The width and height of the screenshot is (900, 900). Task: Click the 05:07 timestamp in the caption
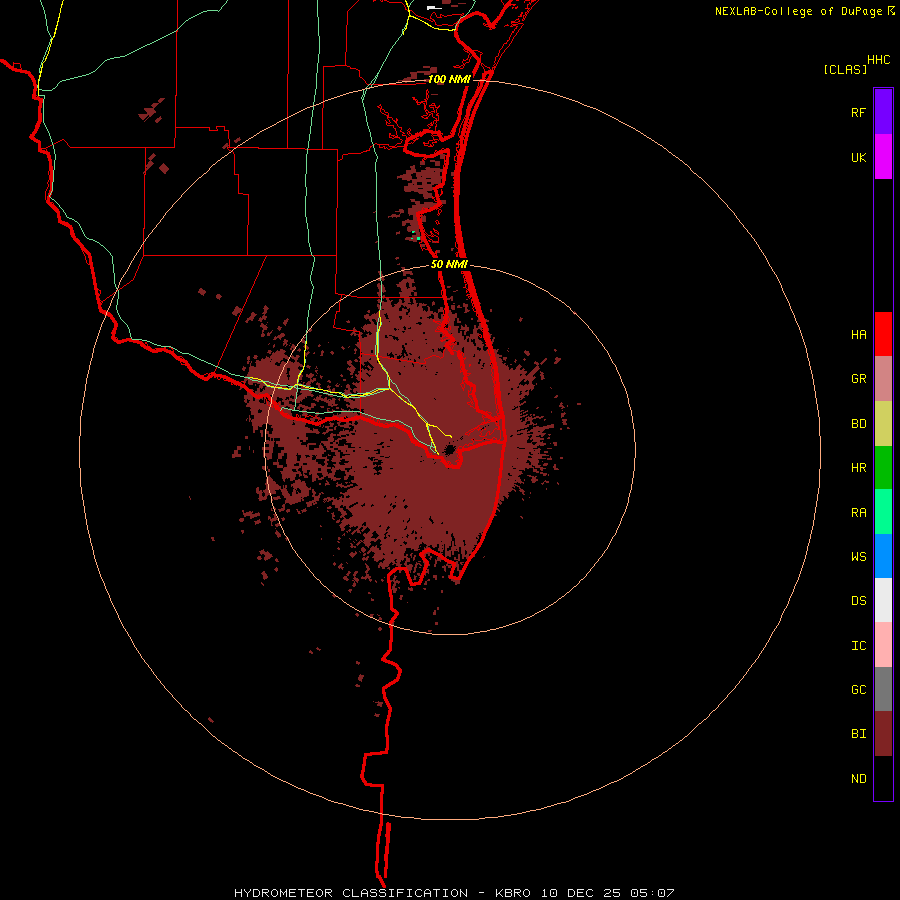click(x=651, y=893)
